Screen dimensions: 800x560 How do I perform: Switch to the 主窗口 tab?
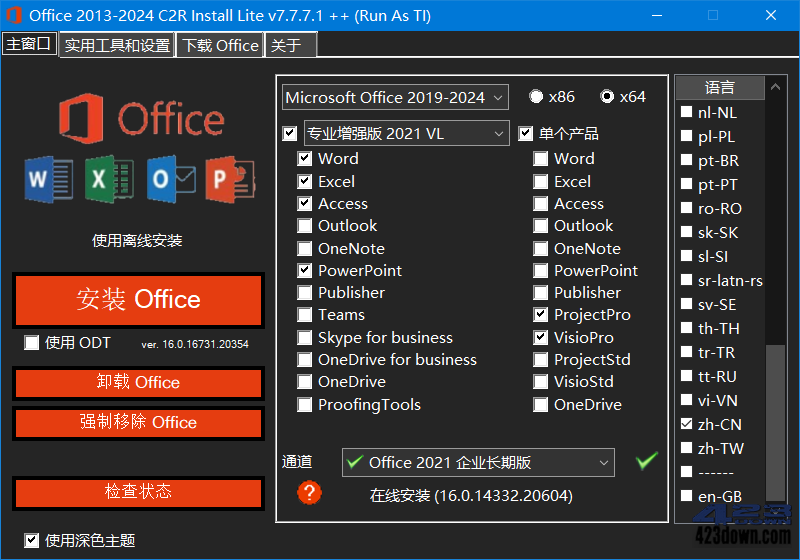click(x=29, y=44)
